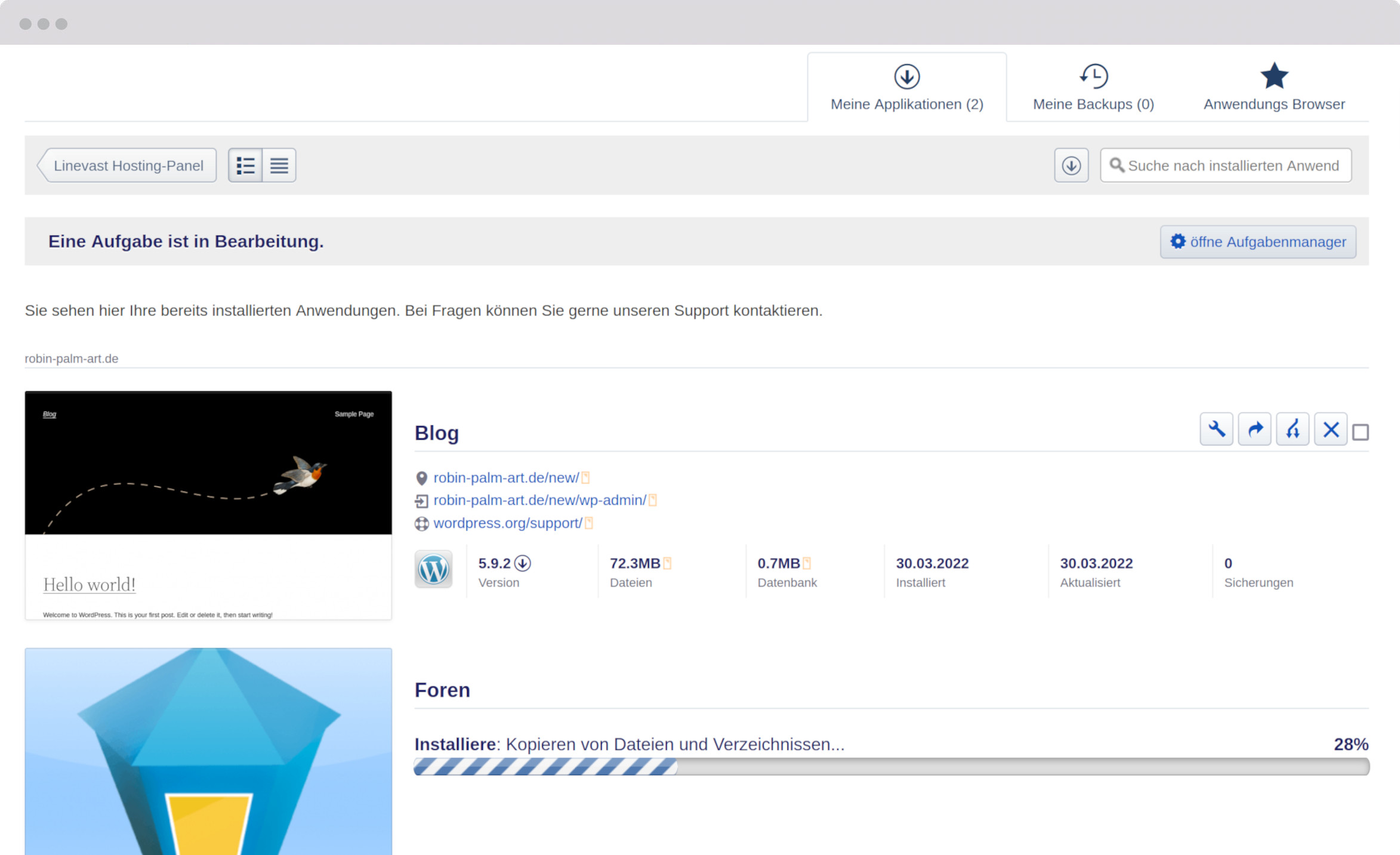Remove the Blog installation with the X icon

click(x=1330, y=429)
